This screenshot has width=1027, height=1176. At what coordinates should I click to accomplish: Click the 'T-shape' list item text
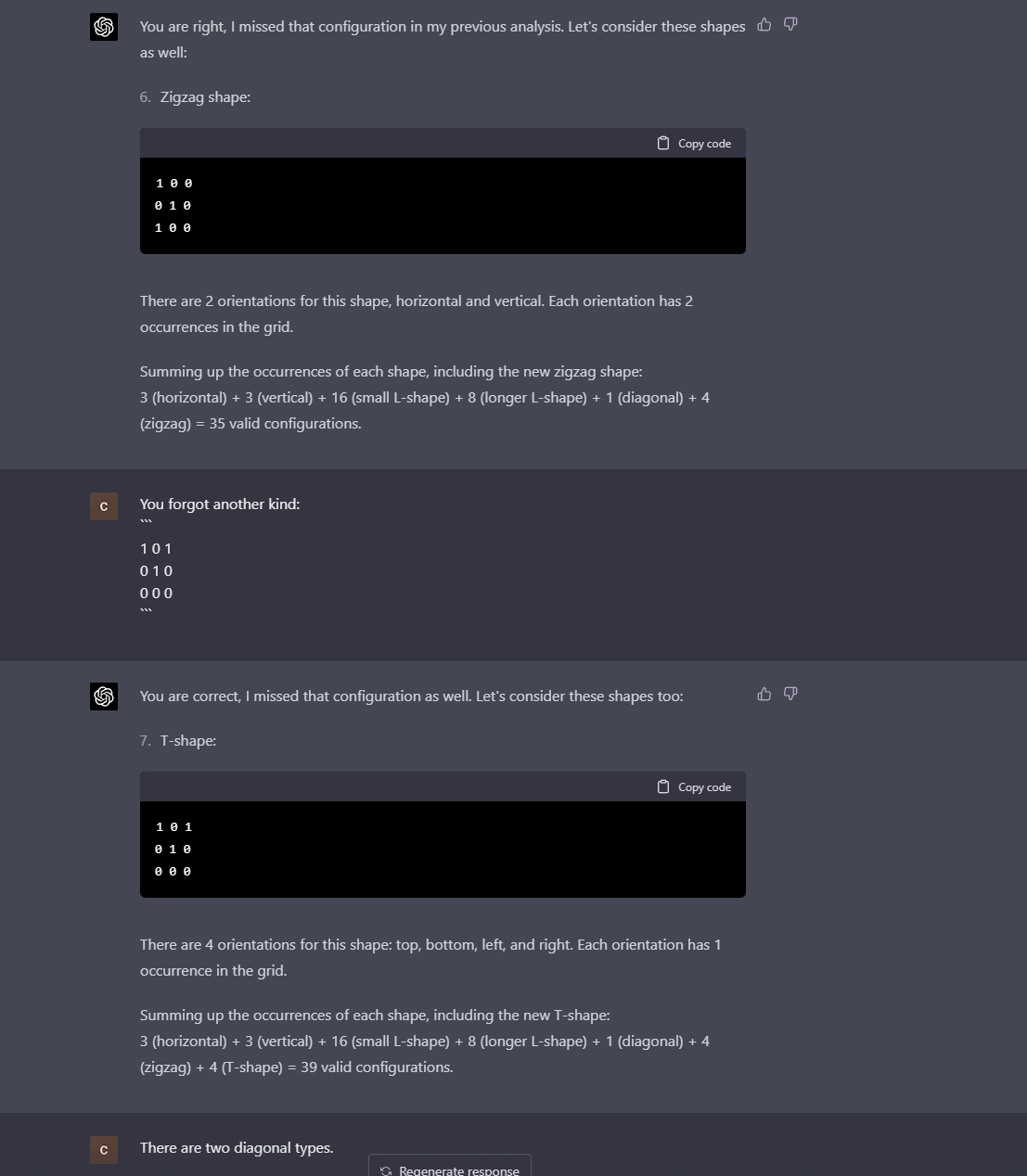pyautogui.click(x=187, y=740)
